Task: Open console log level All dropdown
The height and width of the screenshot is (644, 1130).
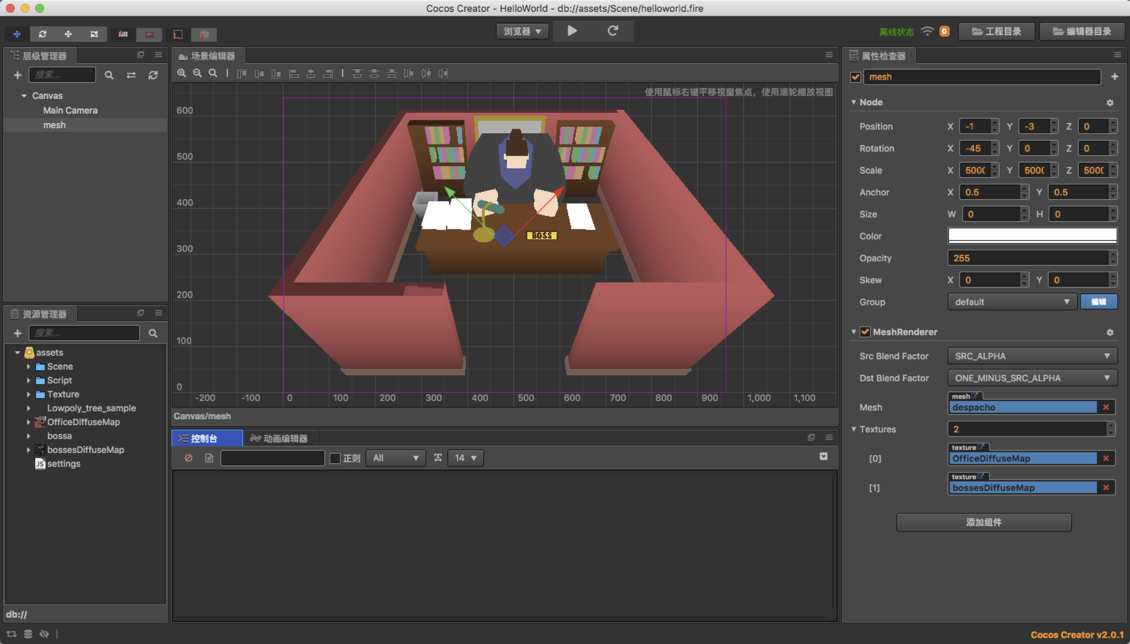Action: (395, 458)
